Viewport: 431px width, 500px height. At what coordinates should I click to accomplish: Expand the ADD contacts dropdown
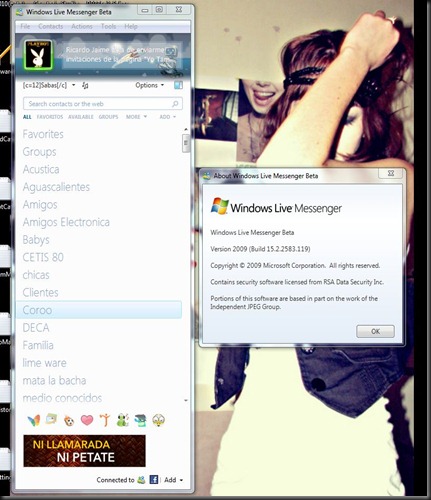pyautogui.click(x=167, y=117)
